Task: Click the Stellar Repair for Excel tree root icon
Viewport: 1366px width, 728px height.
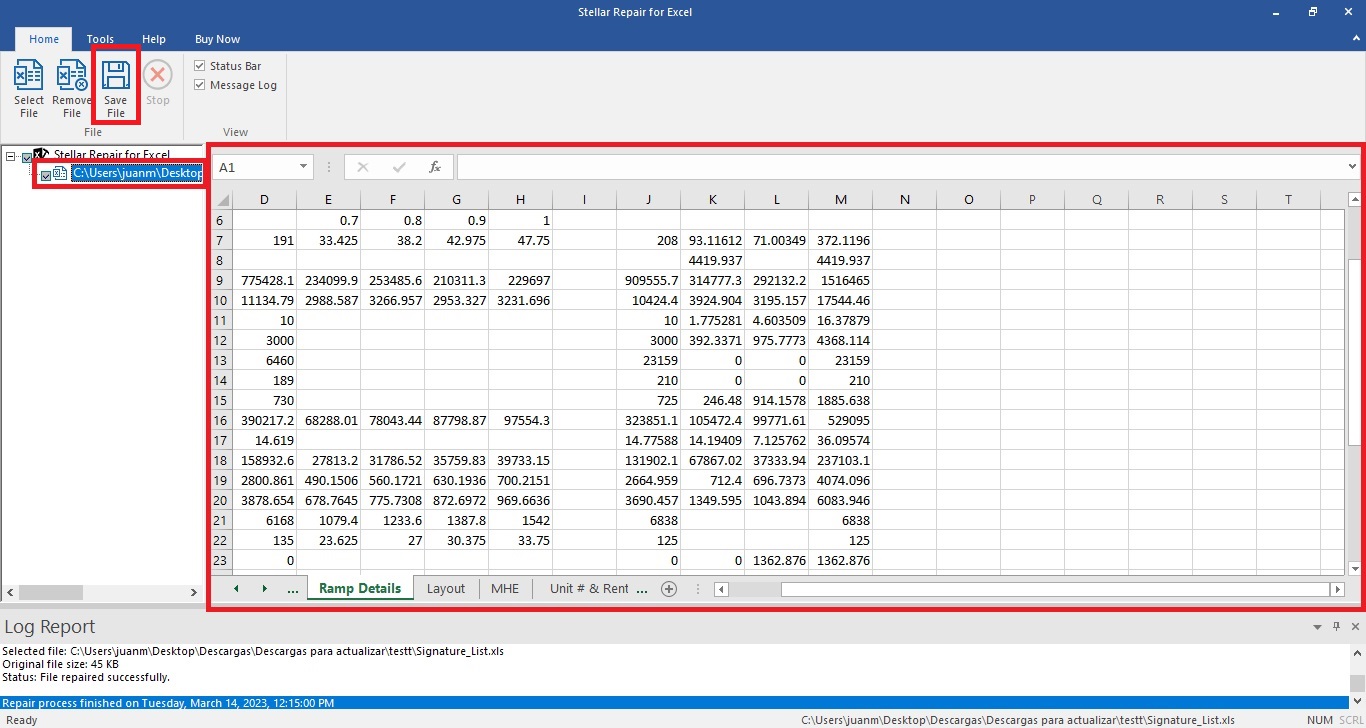Action: click(x=42, y=155)
